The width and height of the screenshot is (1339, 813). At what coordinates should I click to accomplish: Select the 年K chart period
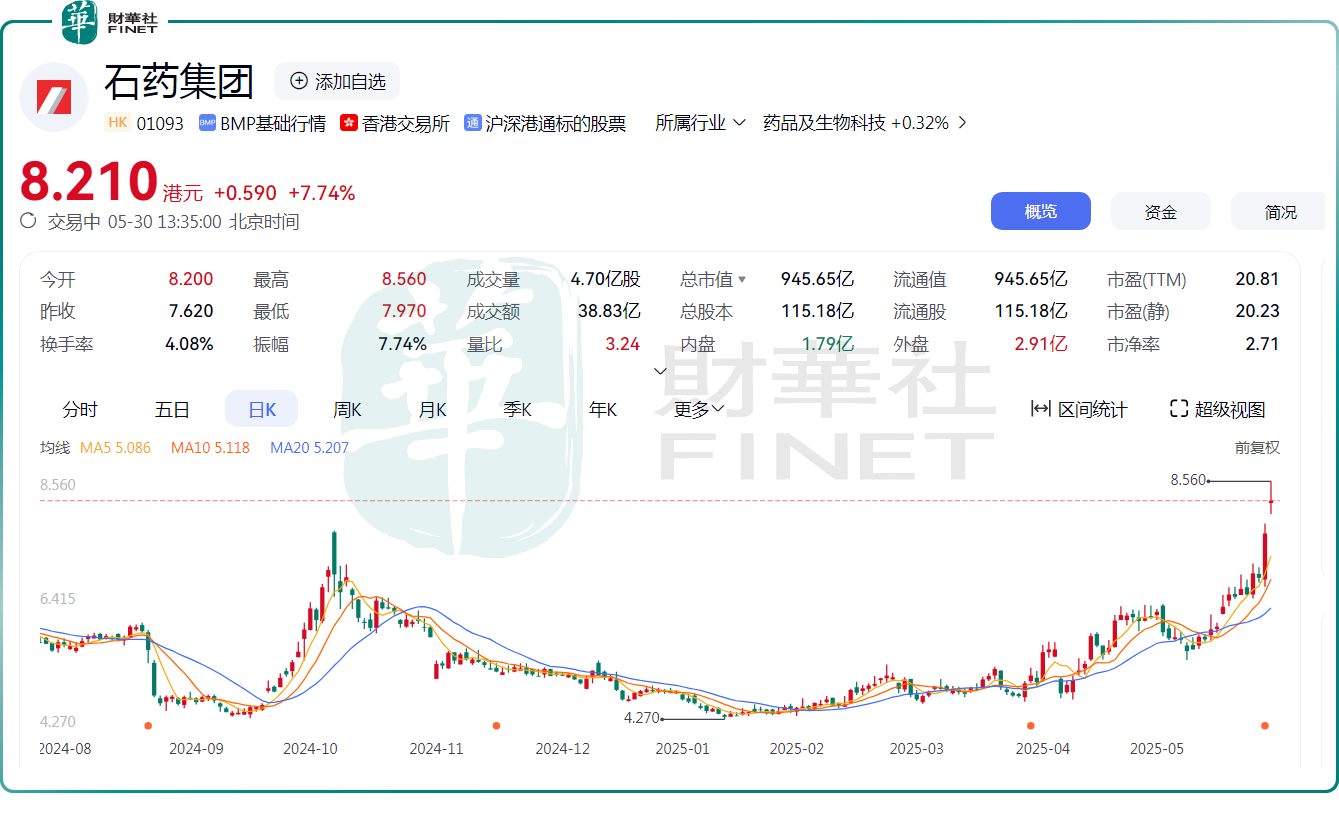coord(602,409)
